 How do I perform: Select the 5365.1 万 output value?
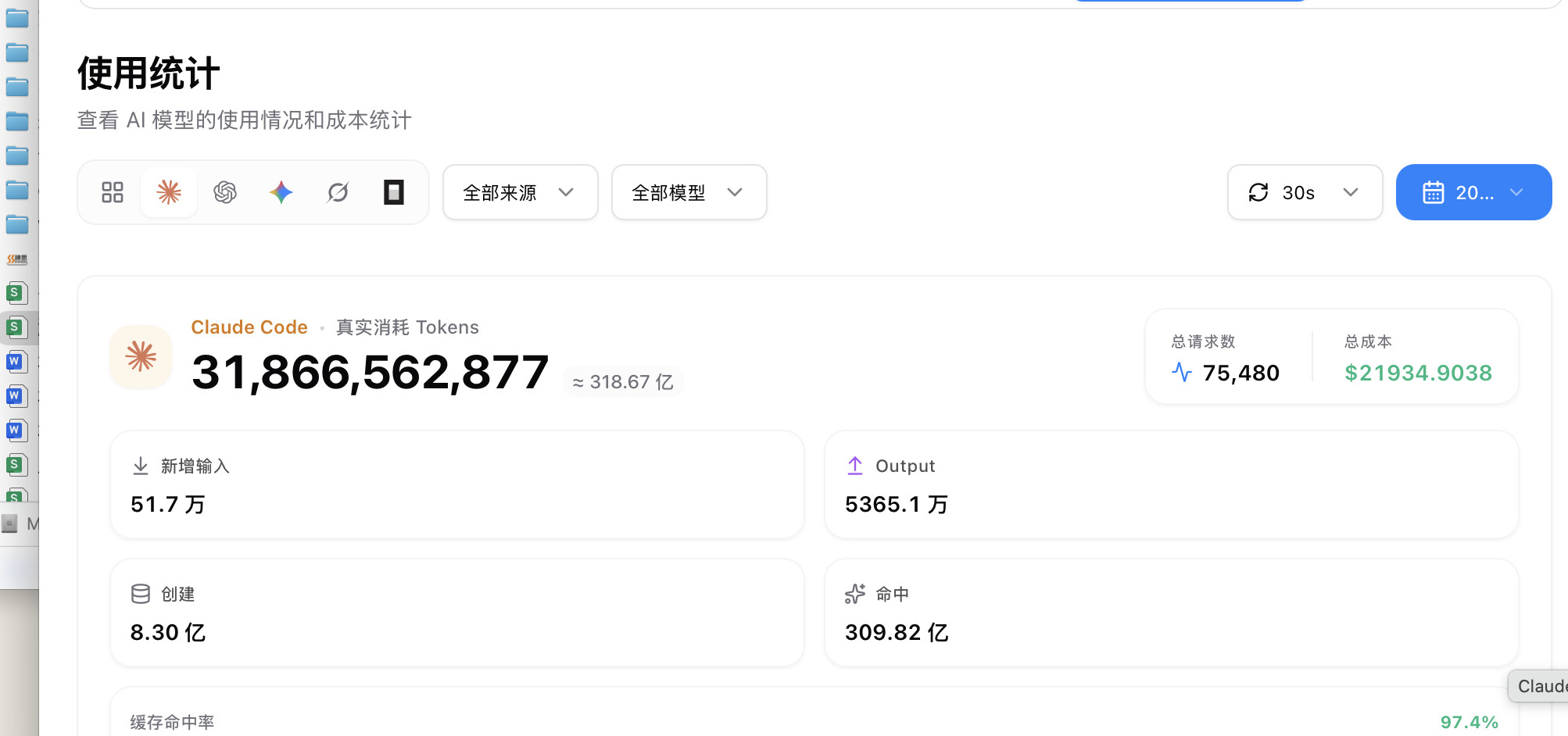897,505
